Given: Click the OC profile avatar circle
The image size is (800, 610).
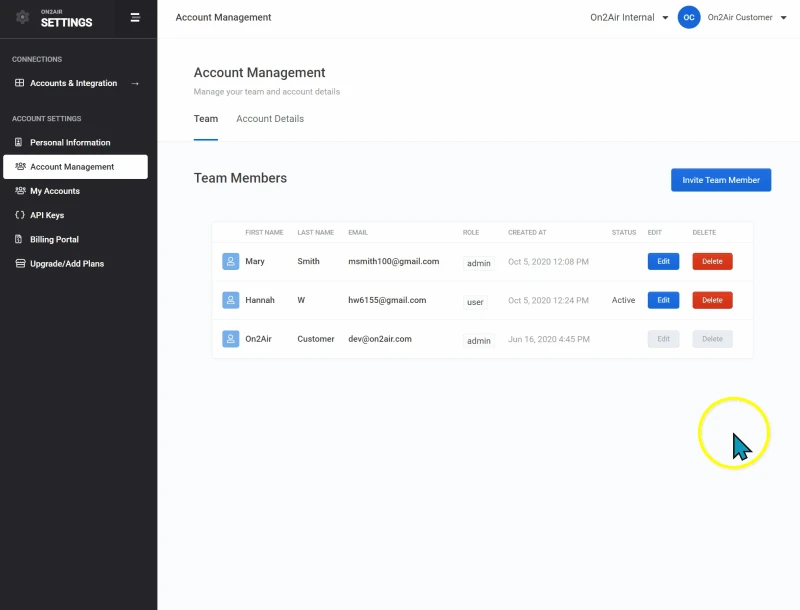Looking at the screenshot, I should coord(689,17).
